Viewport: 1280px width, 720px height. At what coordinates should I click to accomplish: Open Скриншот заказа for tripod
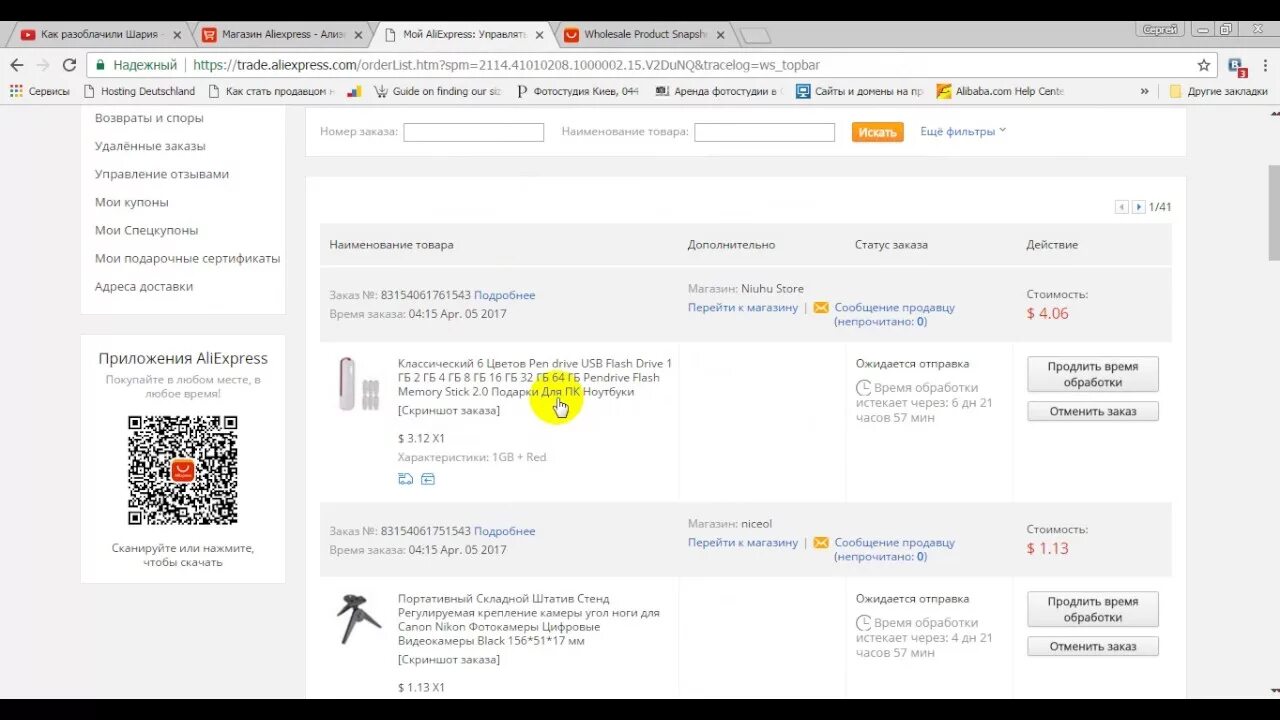click(449, 660)
